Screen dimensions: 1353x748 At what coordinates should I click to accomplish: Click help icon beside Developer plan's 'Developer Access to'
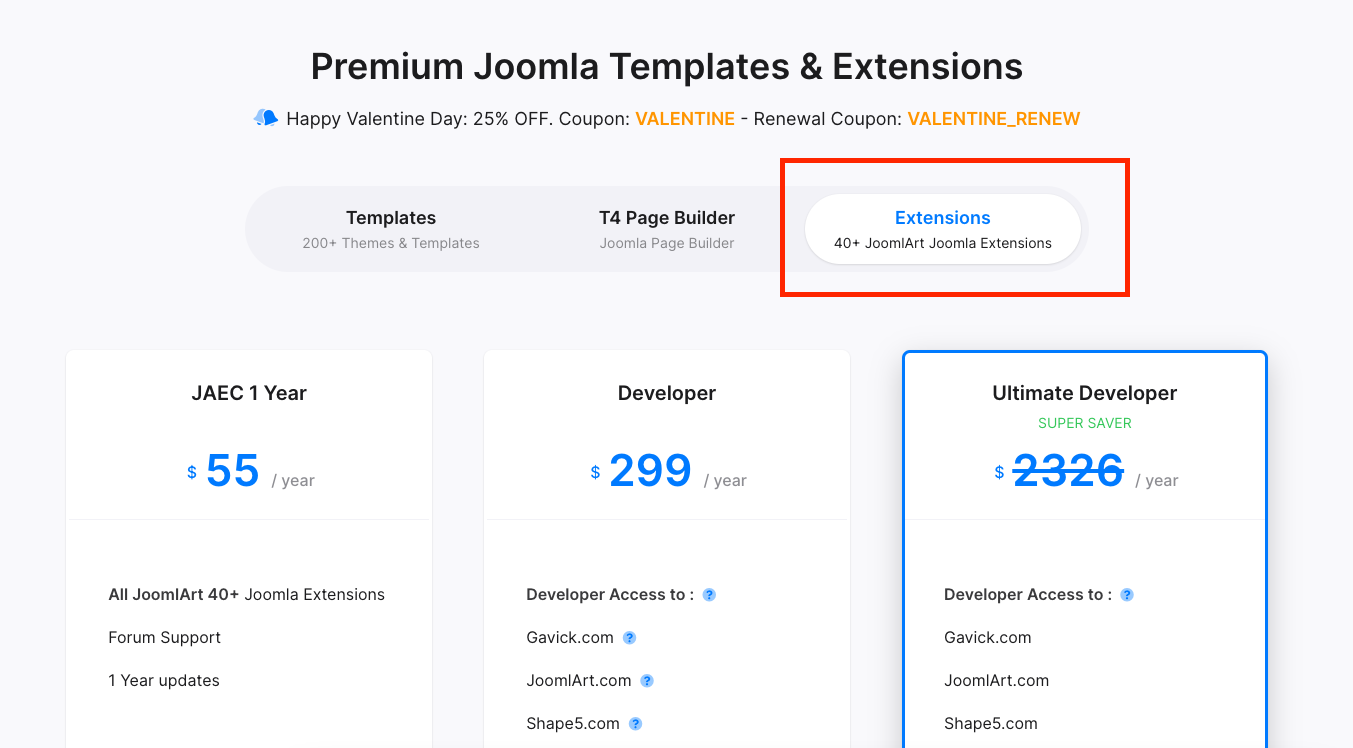click(x=709, y=595)
